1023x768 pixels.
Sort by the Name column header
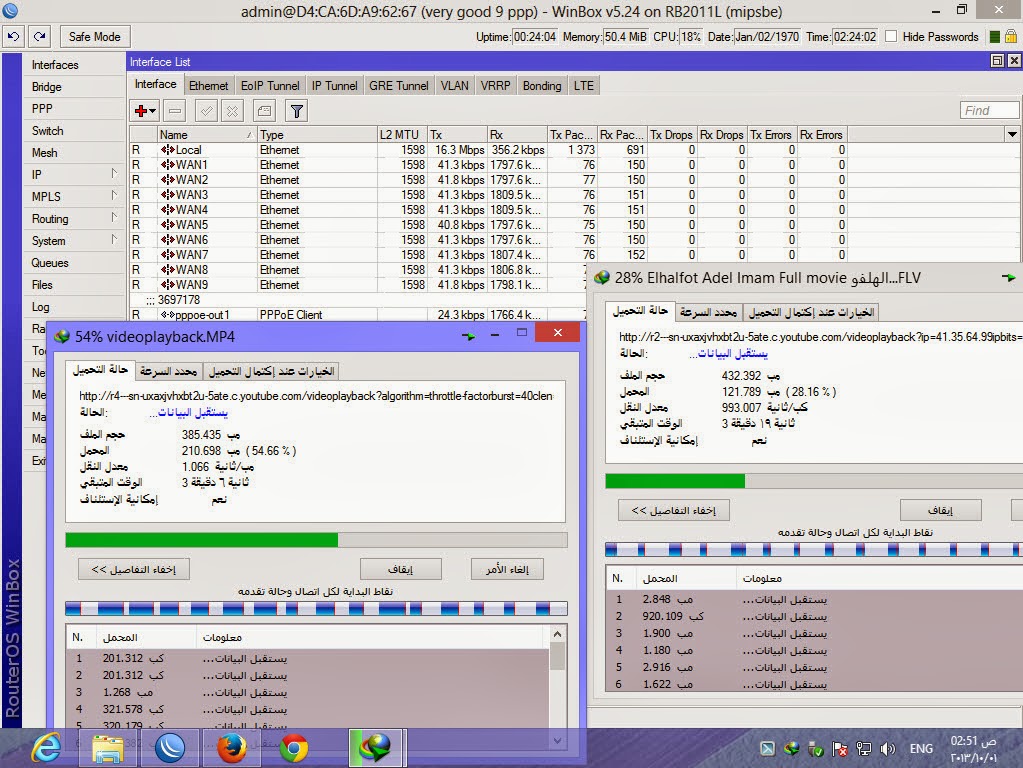[207, 134]
